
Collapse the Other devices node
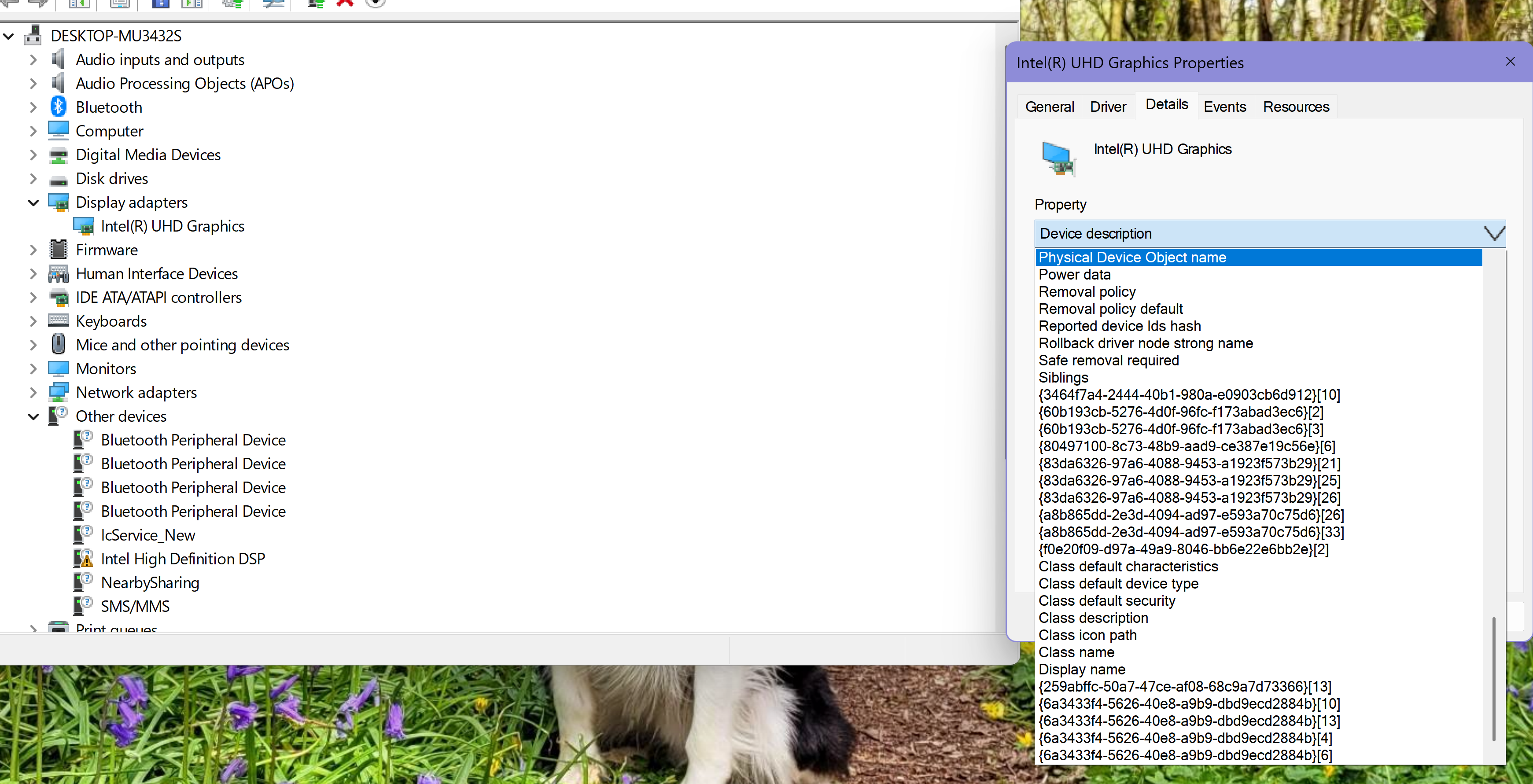click(33, 416)
